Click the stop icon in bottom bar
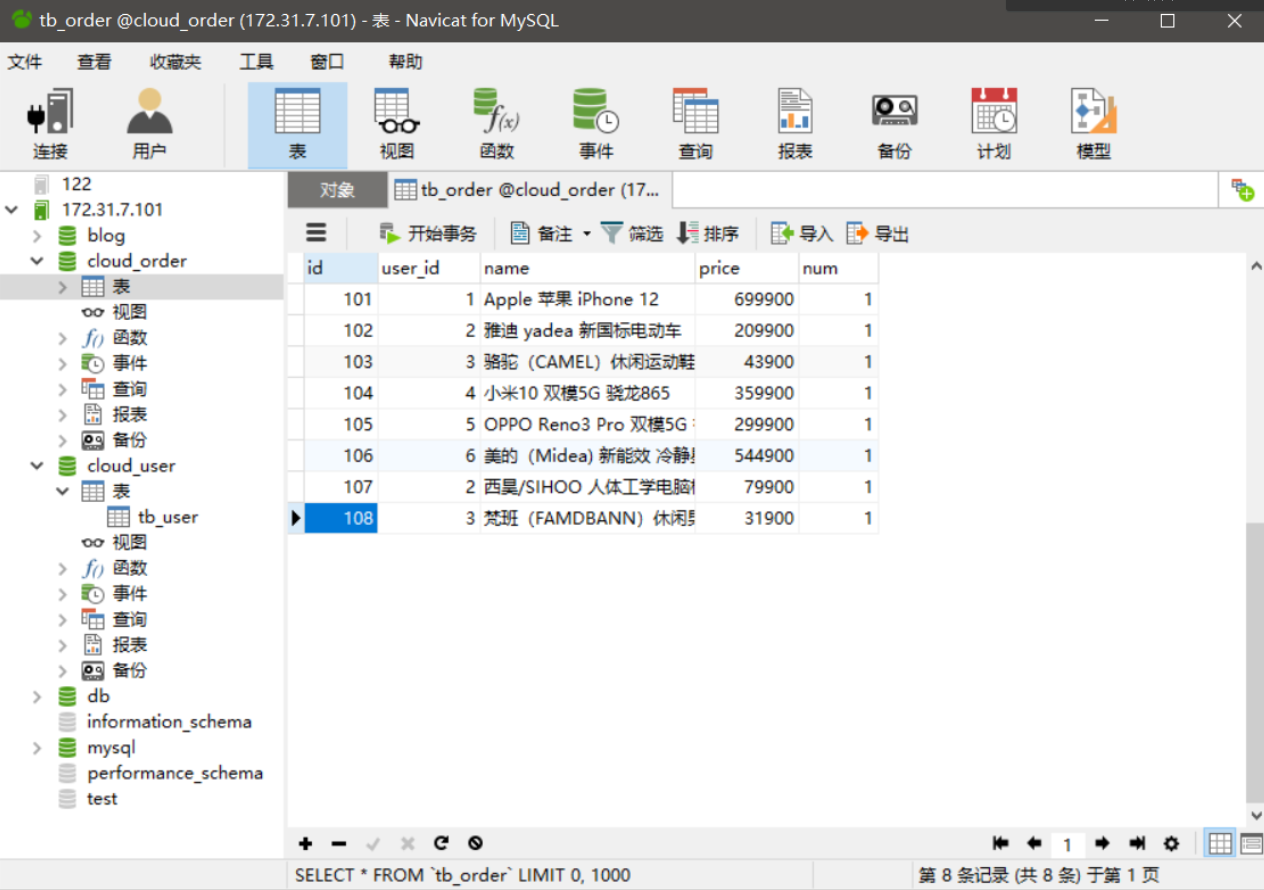Screen dimensions: 1264x890 476,843
